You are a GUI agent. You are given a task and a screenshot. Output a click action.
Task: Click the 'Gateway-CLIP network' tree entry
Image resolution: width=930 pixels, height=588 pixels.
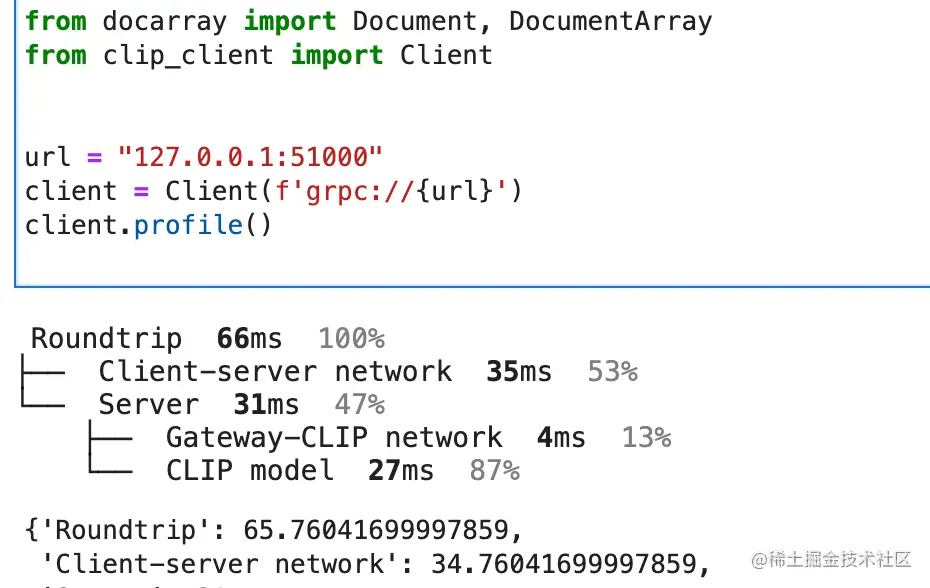point(334,438)
